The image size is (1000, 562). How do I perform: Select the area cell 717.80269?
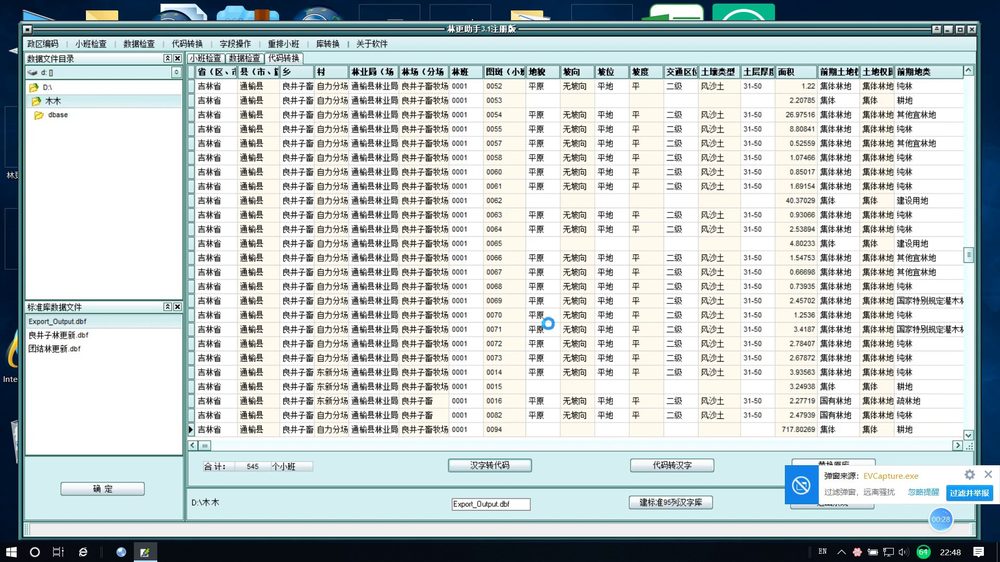tap(796, 429)
